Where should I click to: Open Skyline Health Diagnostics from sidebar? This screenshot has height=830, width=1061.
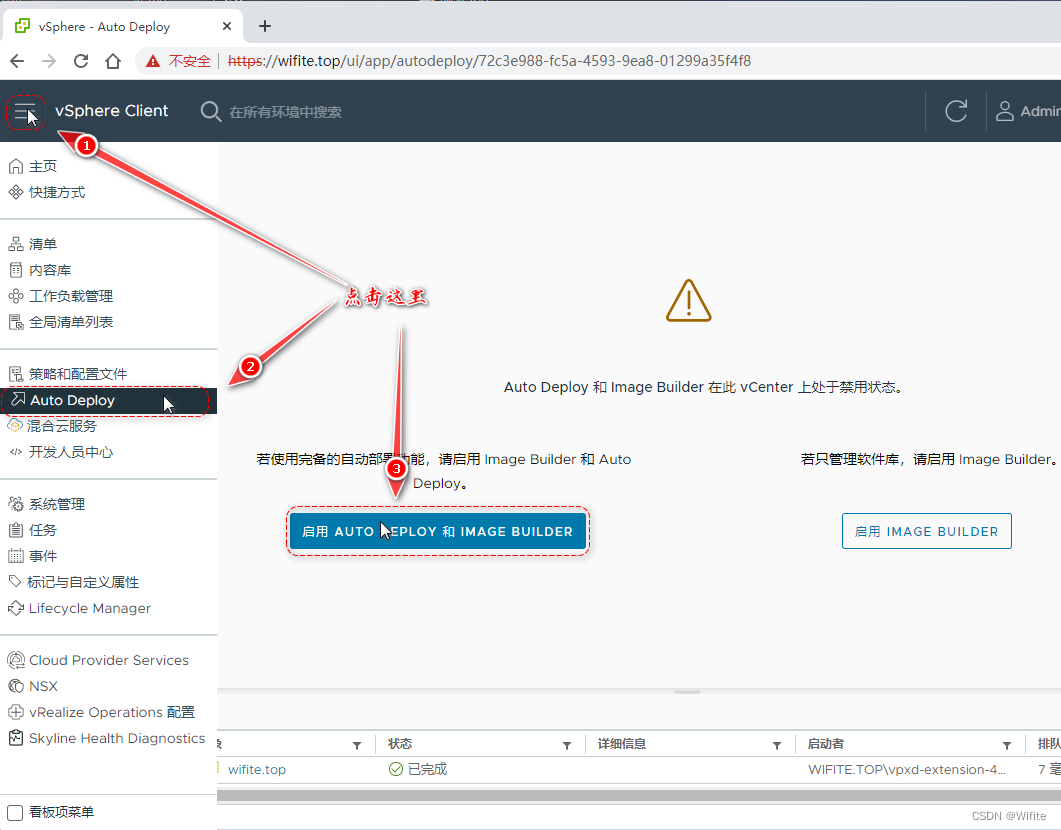[116, 738]
